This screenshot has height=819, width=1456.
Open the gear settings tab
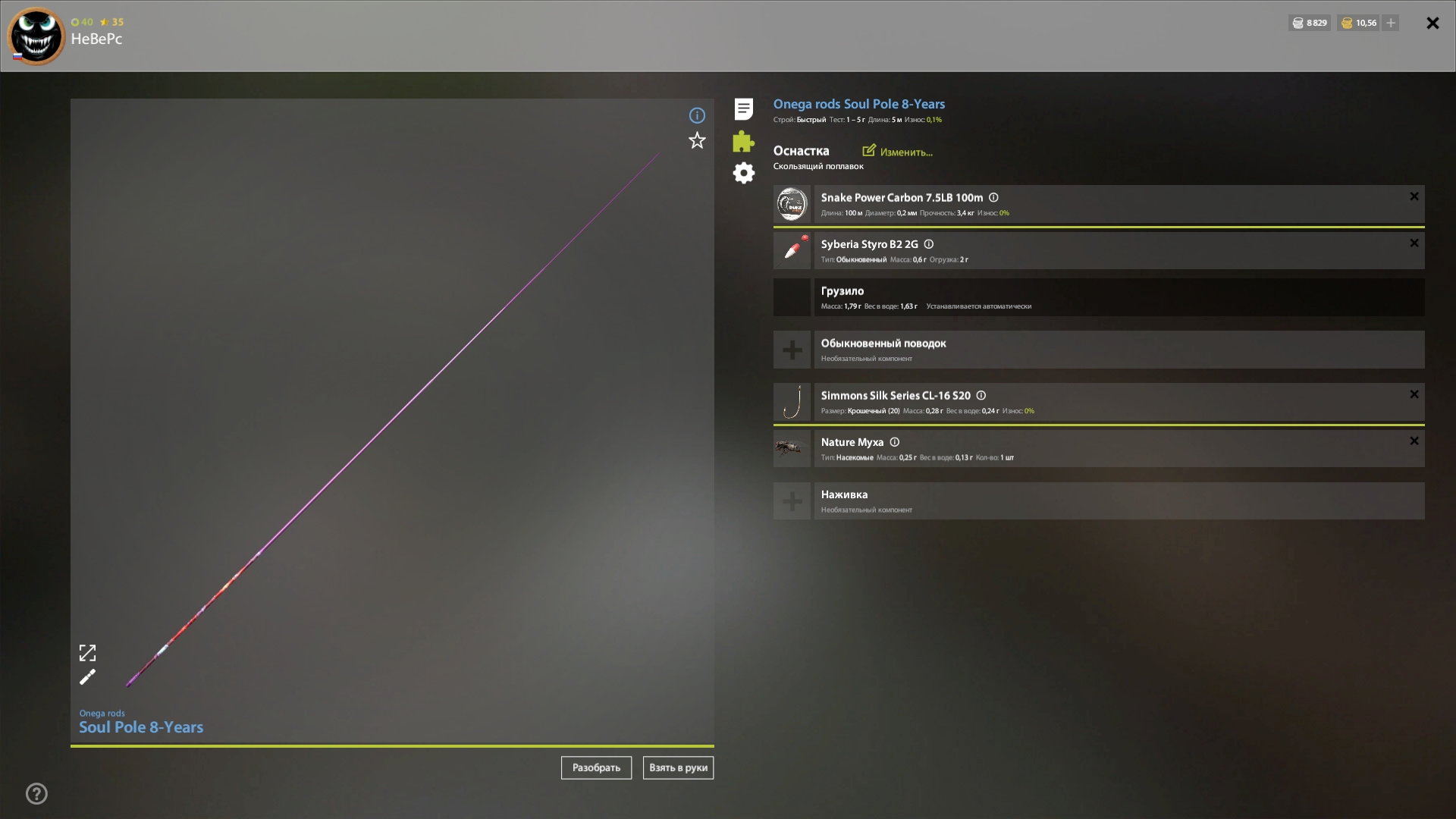(744, 173)
